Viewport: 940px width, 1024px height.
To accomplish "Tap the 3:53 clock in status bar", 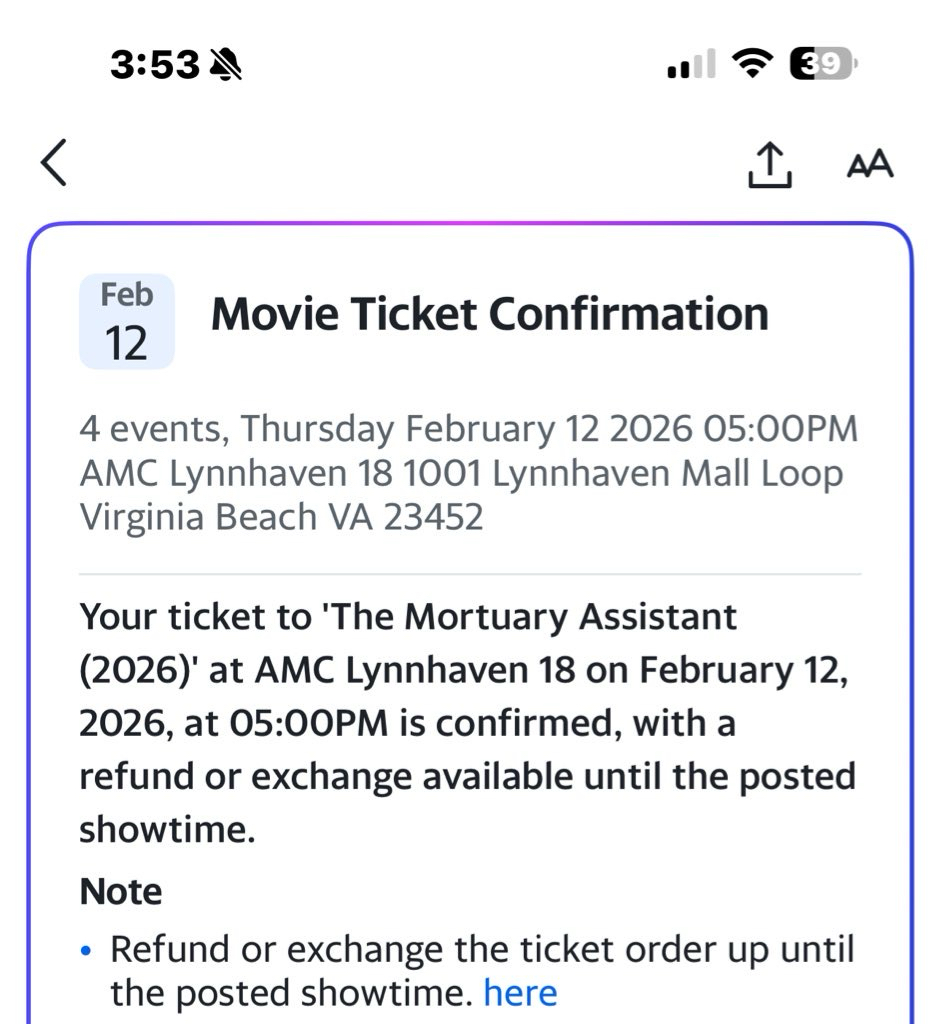I will [x=154, y=66].
